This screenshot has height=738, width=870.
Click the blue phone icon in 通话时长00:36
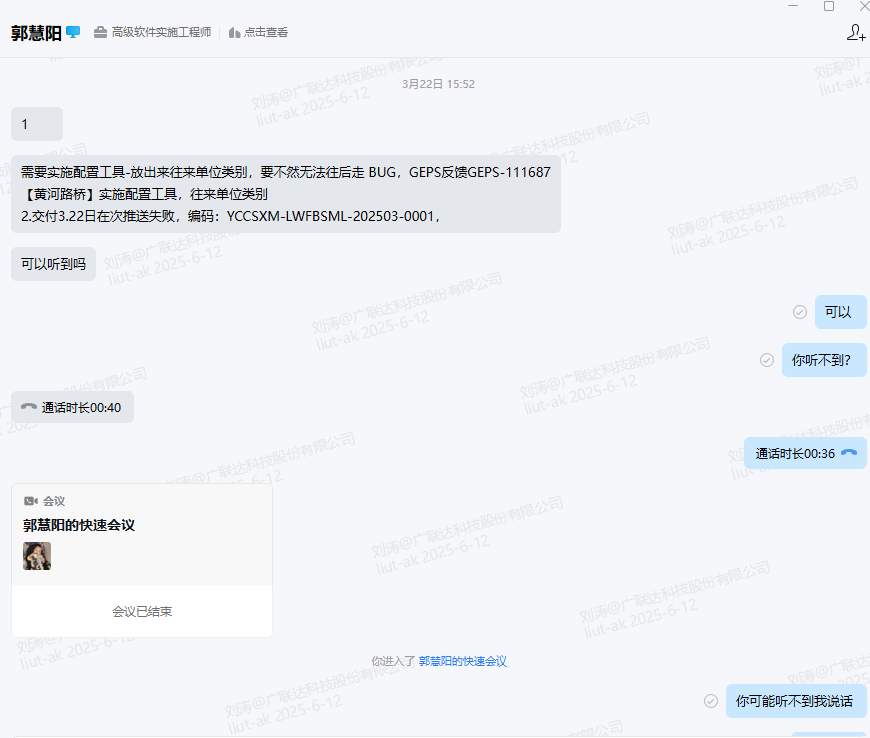pyautogui.click(x=849, y=453)
